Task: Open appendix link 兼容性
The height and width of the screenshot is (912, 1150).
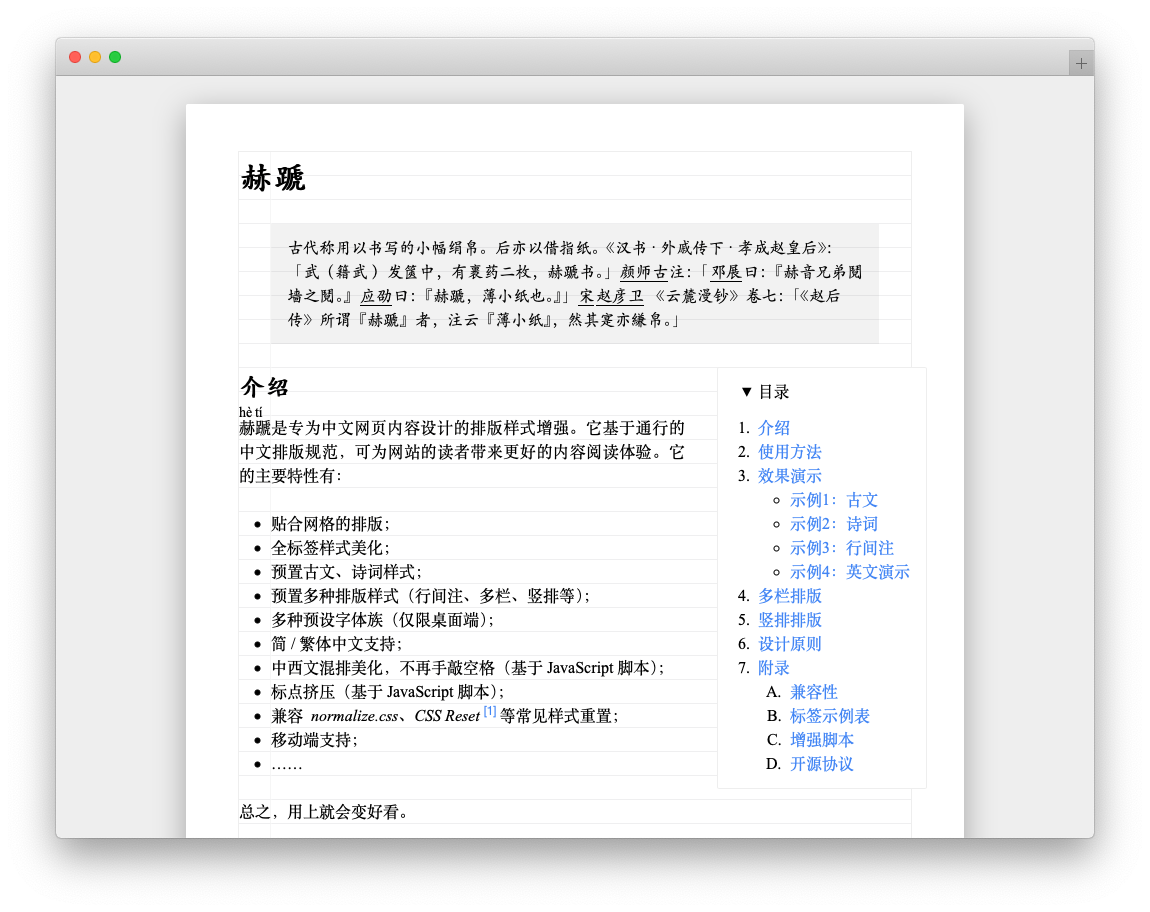Action: (x=813, y=692)
